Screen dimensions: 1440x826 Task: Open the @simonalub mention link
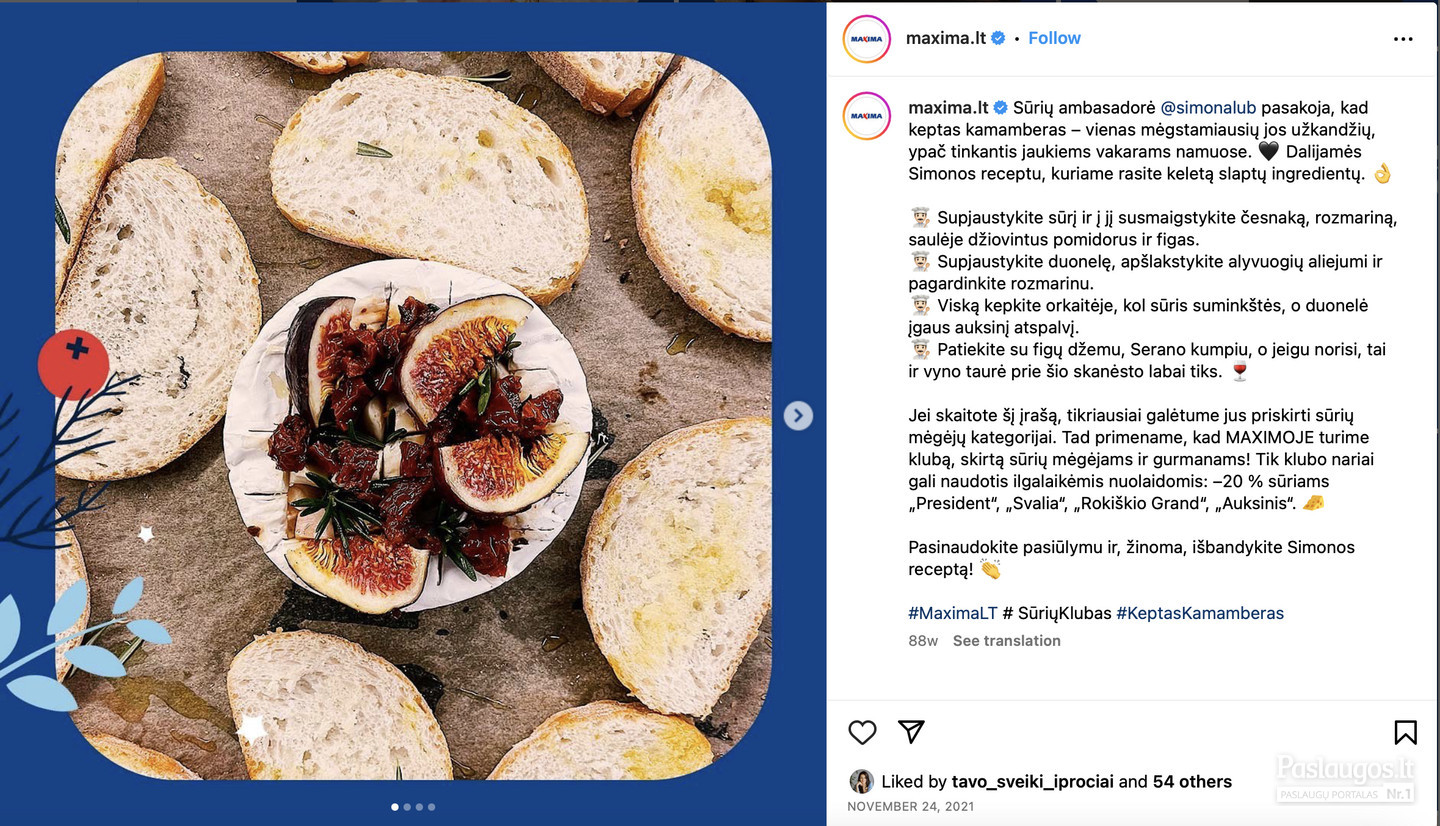point(1208,107)
